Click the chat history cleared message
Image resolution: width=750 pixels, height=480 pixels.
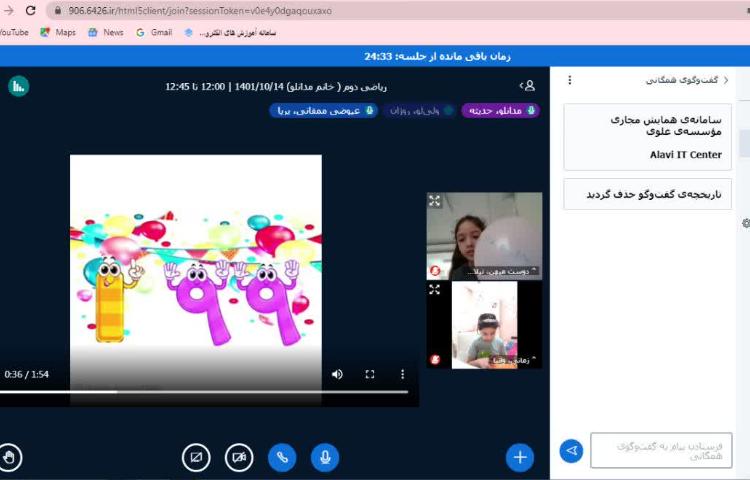tap(648, 194)
